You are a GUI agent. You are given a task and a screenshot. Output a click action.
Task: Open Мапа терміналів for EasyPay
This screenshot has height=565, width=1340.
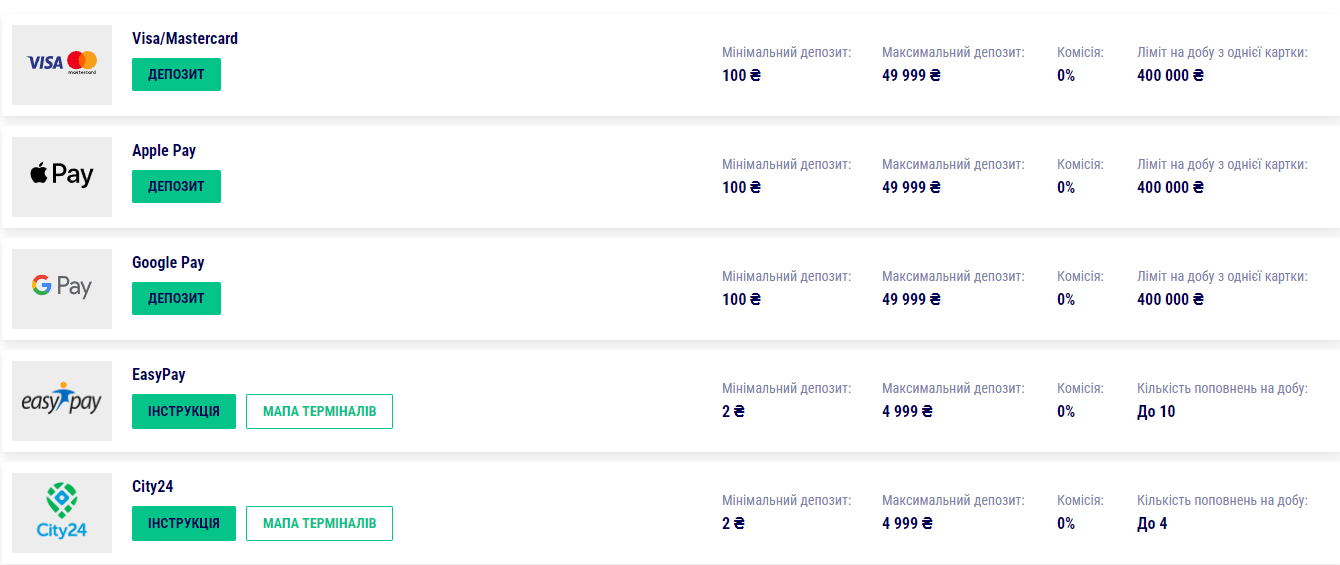(319, 411)
